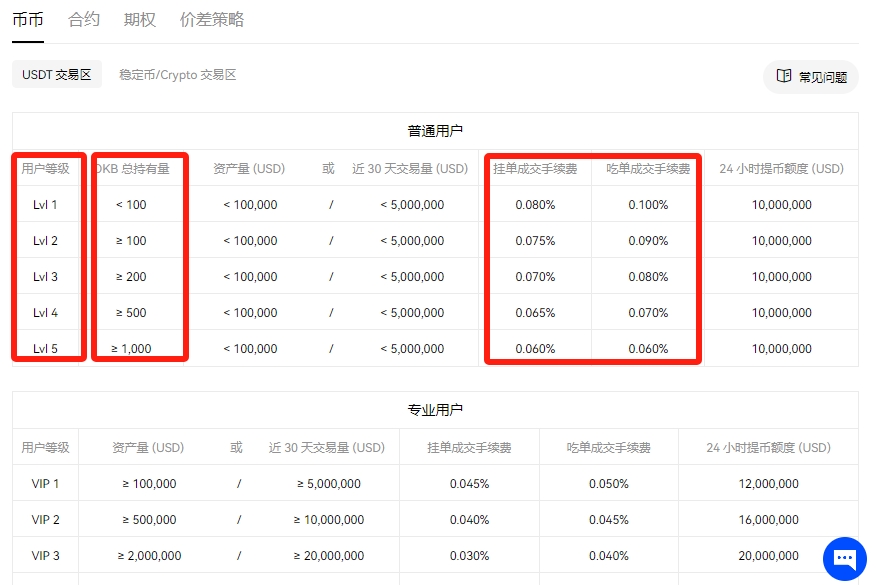This screenshot has height=585, width=877.
Task: Click the VIP 1 row label
Action: click(45, 484)
